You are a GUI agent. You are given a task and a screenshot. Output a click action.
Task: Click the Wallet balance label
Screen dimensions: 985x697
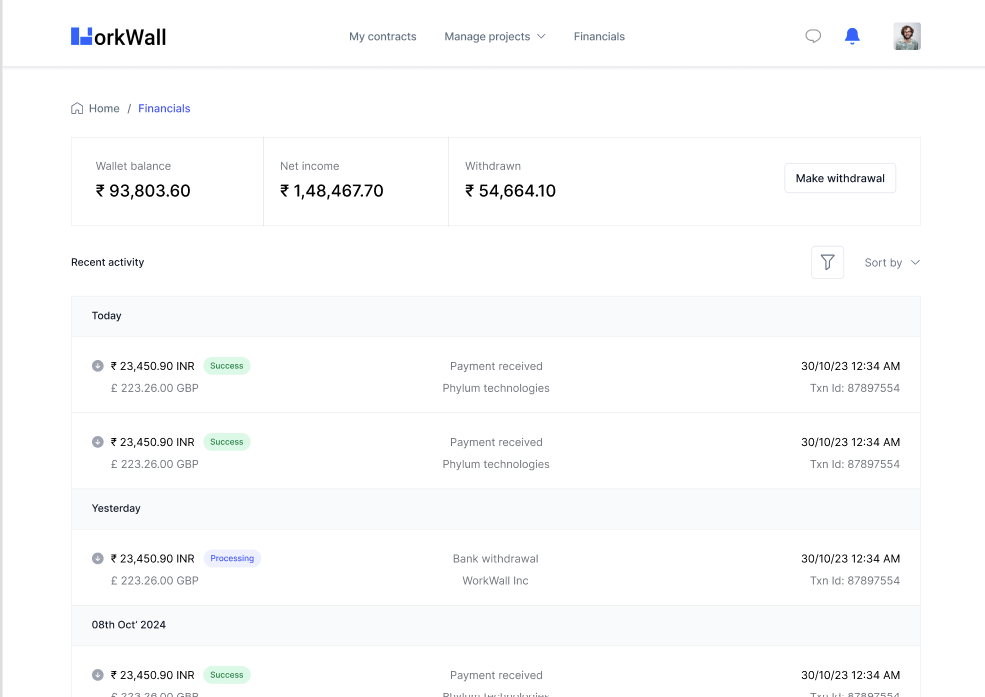(x=133, y=166)
